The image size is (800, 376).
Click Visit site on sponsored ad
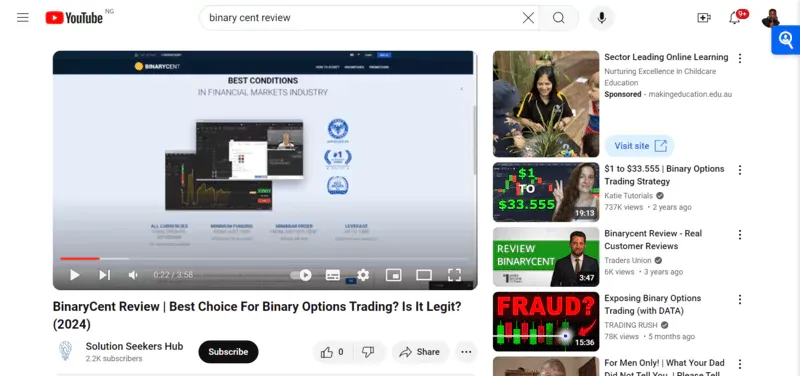coord(640,146)
